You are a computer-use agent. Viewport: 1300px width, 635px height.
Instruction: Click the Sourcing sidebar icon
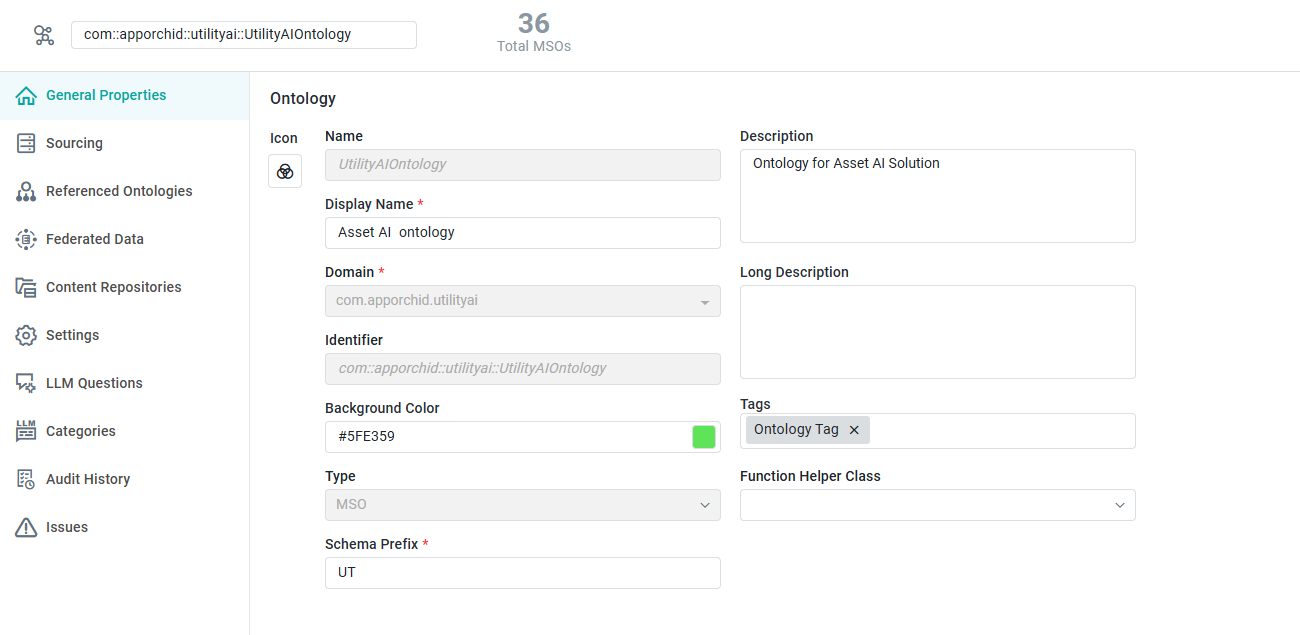26,143
